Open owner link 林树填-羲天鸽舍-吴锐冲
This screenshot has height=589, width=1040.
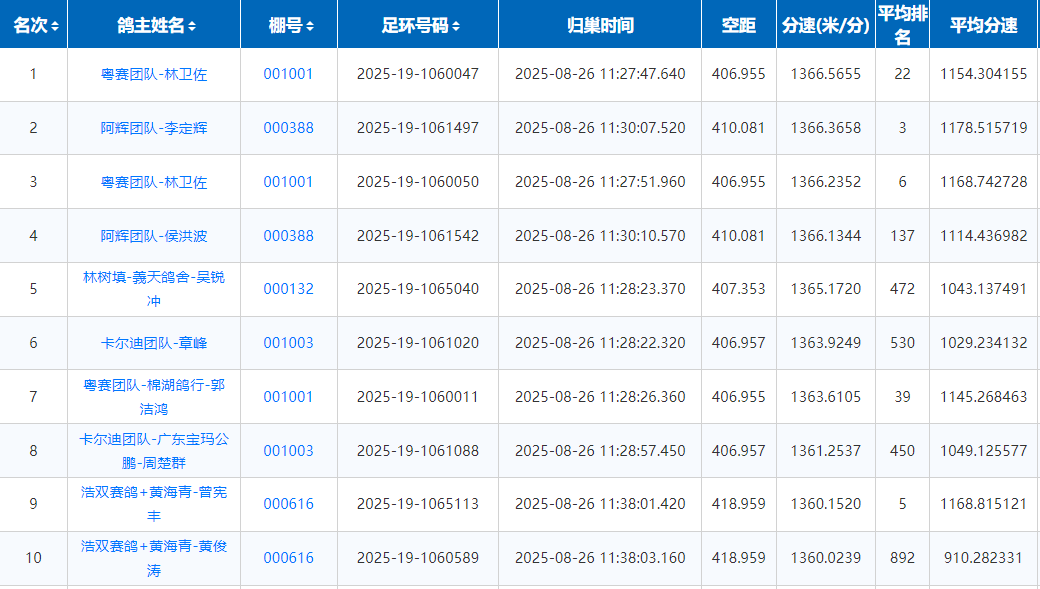(x=154, y=289)
